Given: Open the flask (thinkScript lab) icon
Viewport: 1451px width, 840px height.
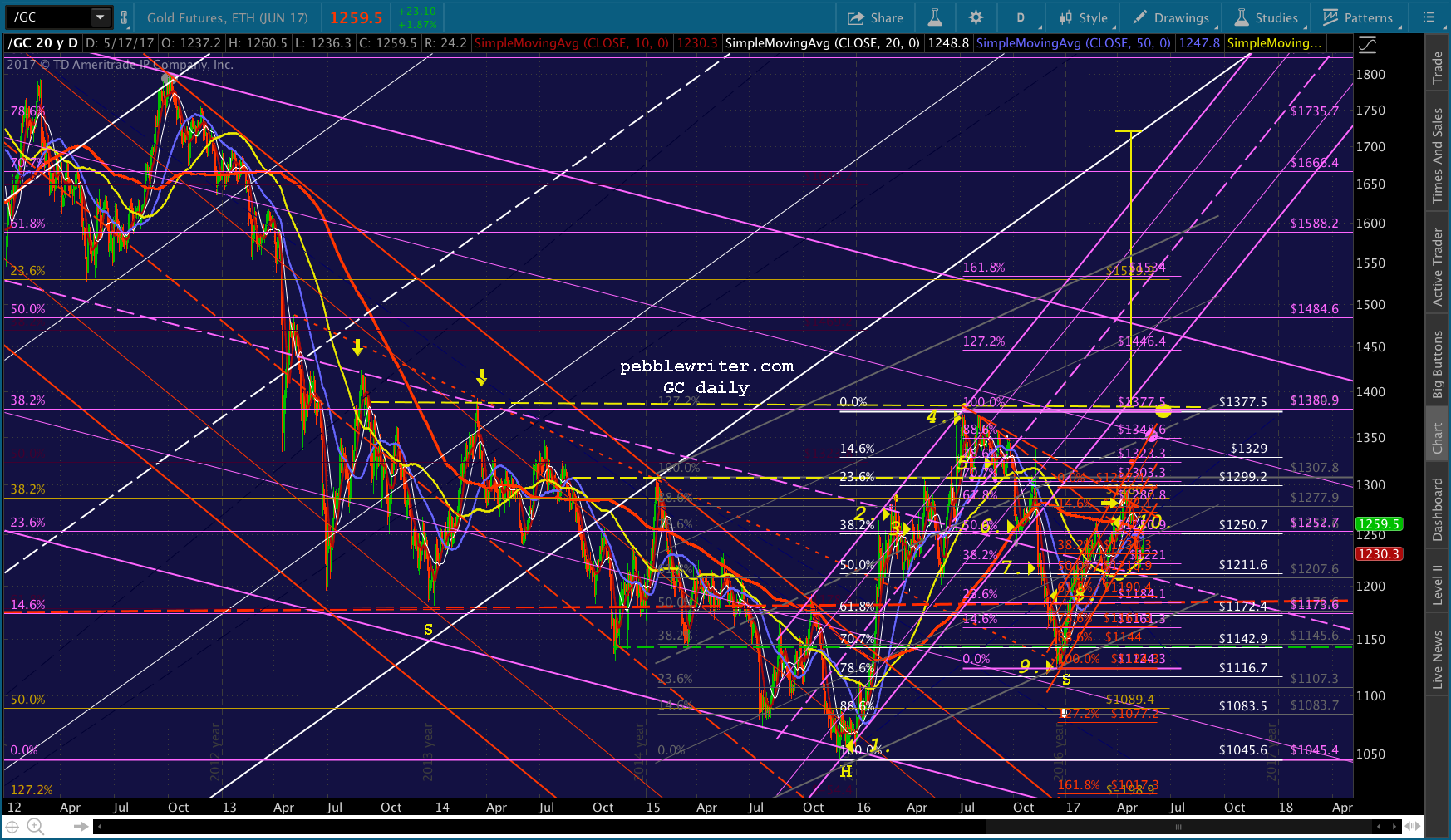Looking at the screenshot, I should click(x=935, y=17).
